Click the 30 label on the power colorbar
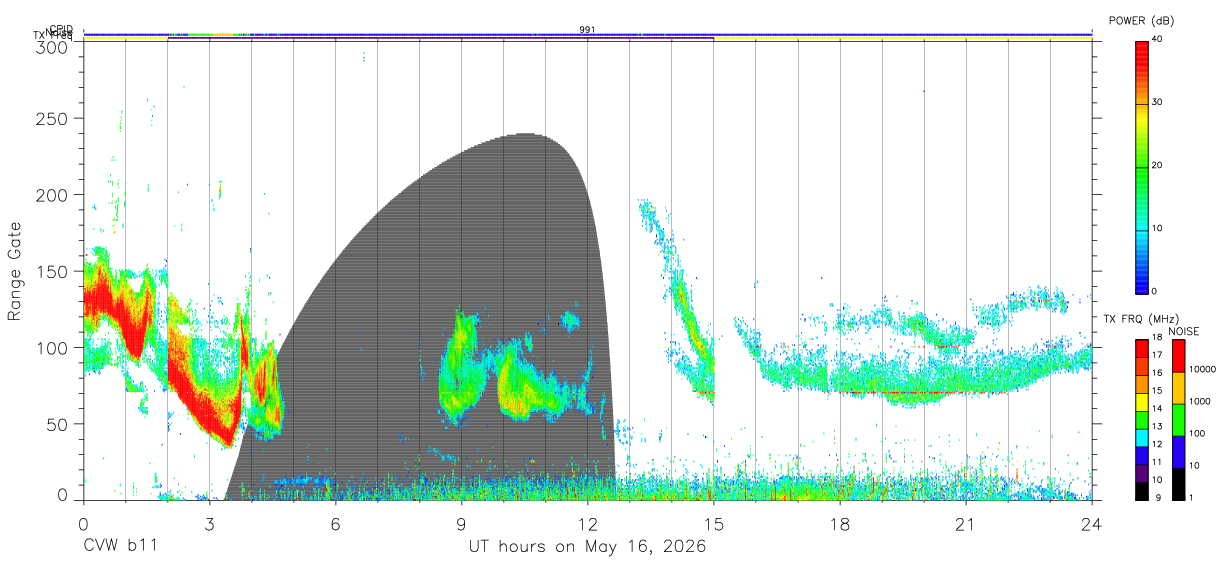Screen dimensions: 1228x567 pos(1156,102)
